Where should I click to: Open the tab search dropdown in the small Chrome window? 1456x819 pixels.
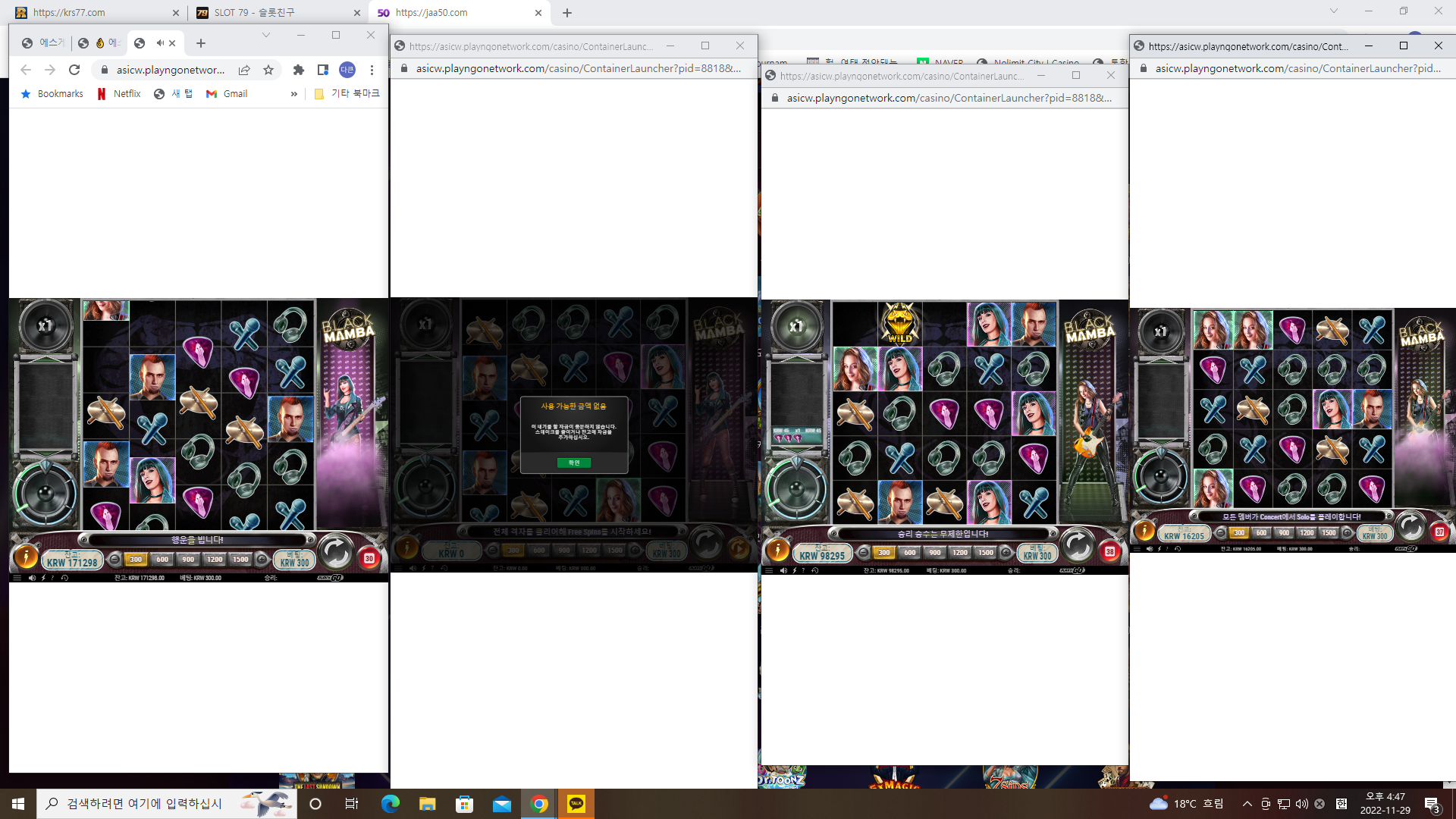click(266, 35)
